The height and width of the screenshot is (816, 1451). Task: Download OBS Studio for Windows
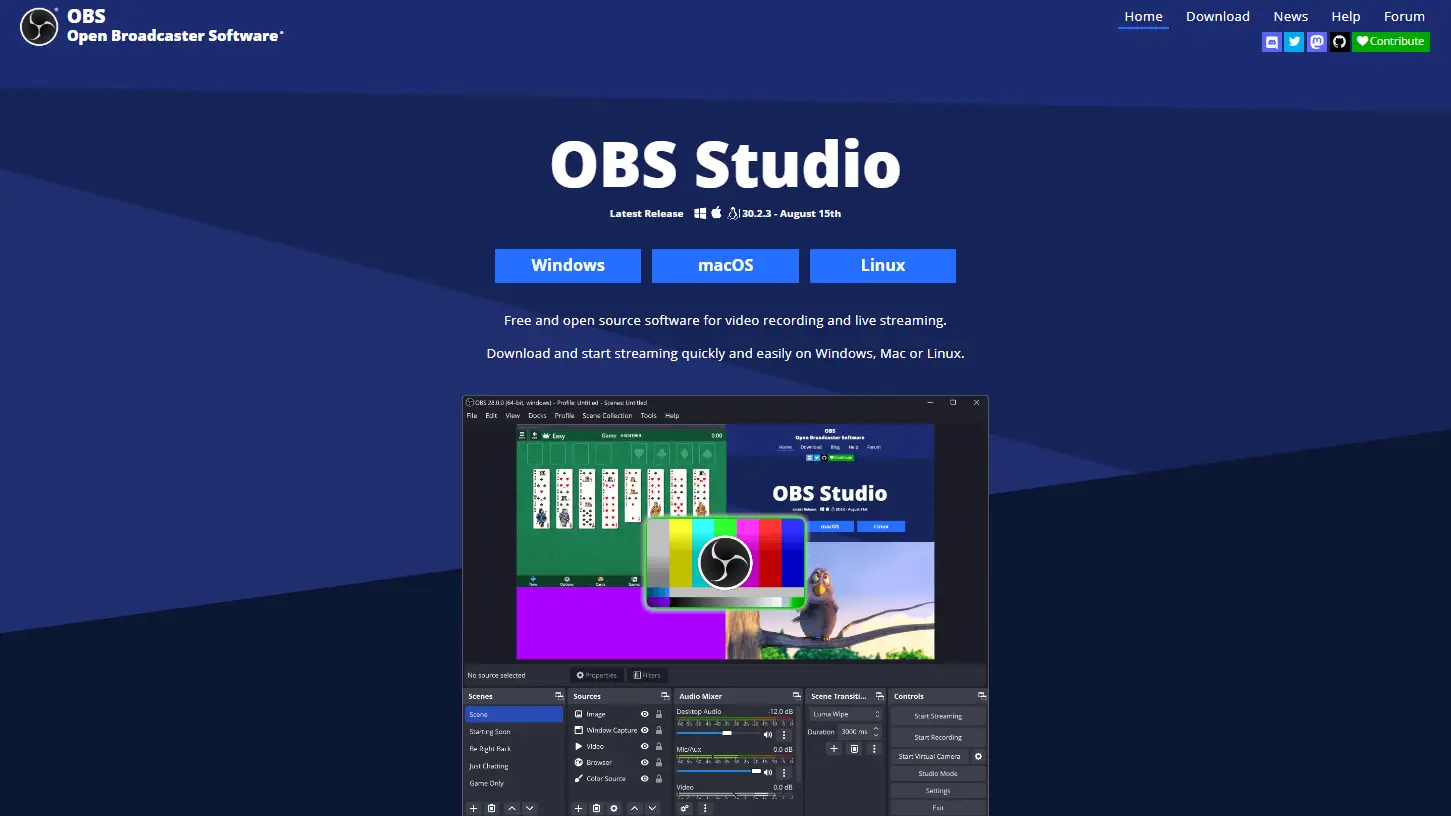[568, 266]
